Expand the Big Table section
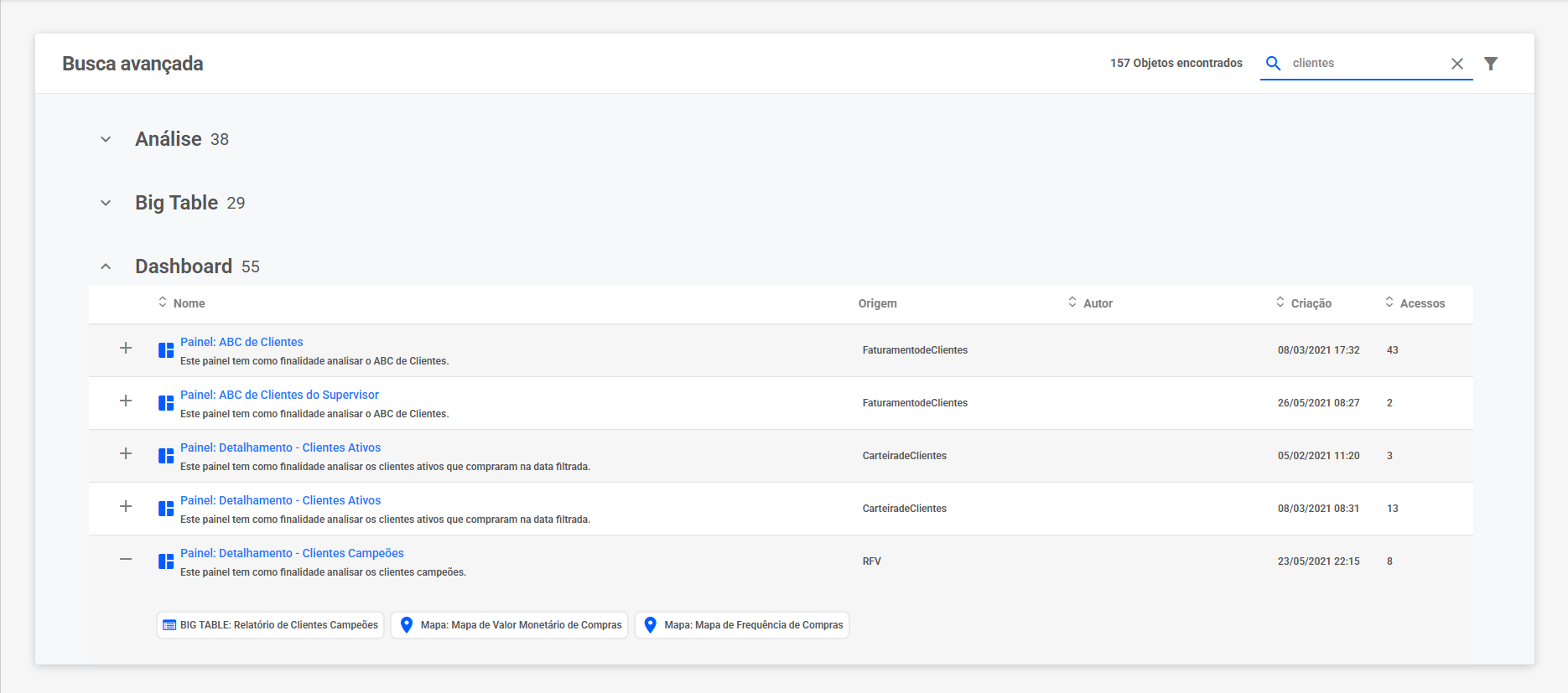Screen dimensions: 1568x693 click(106, 203)
